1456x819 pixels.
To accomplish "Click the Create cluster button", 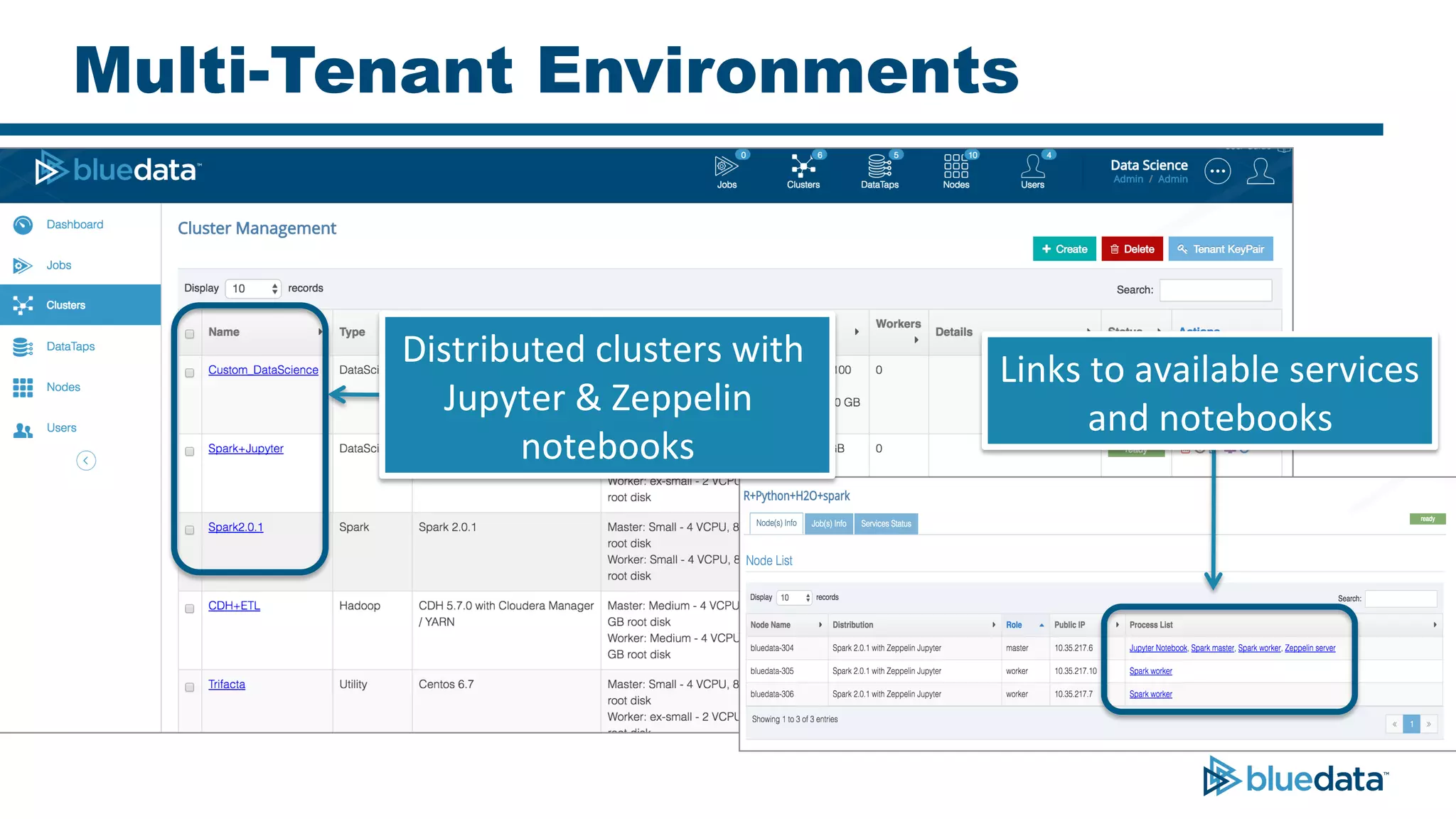I will pyautogui.click(x=1064, y=249).
